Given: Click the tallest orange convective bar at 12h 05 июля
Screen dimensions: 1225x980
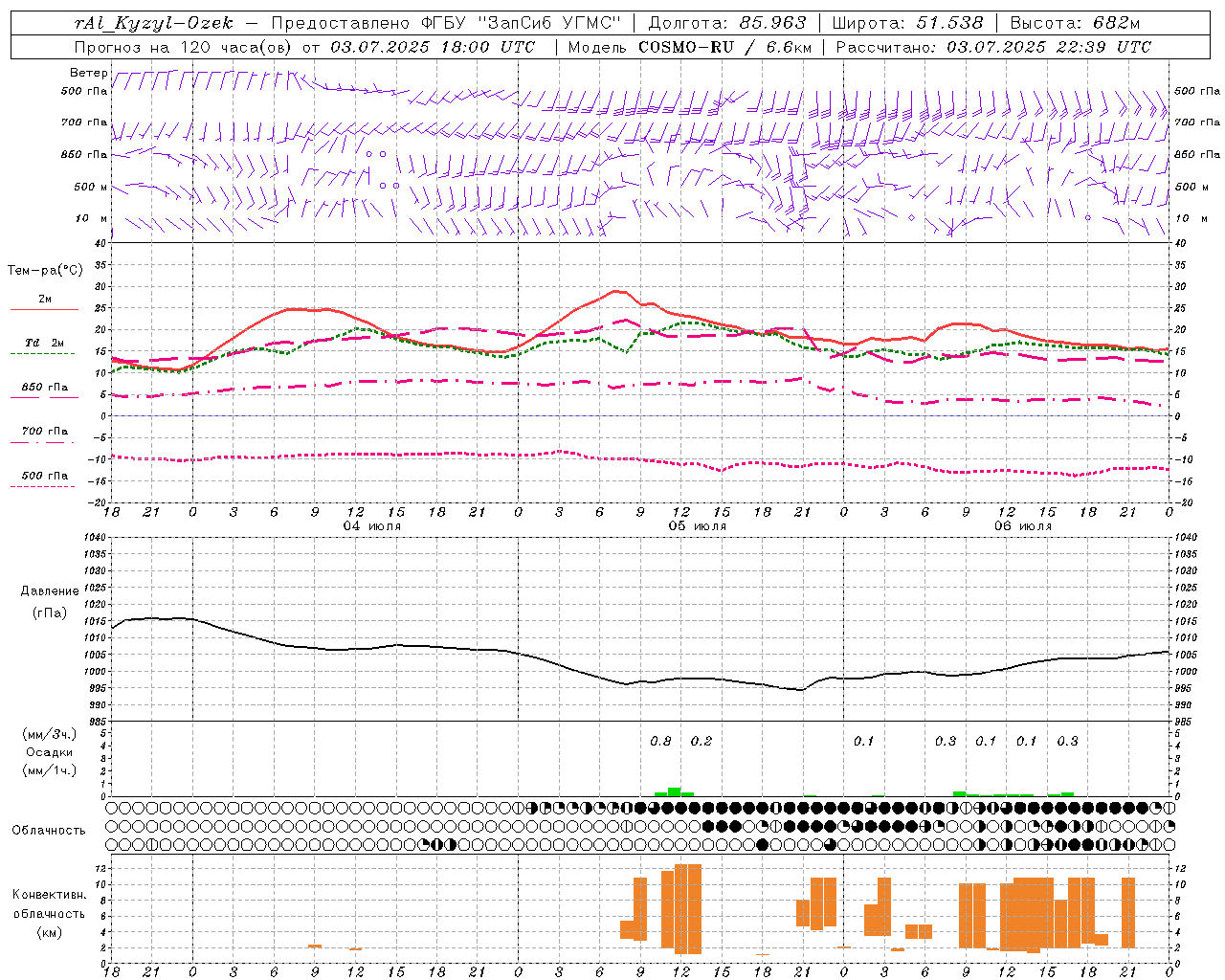Looking at the screenshot, I should tap(687, 908).
